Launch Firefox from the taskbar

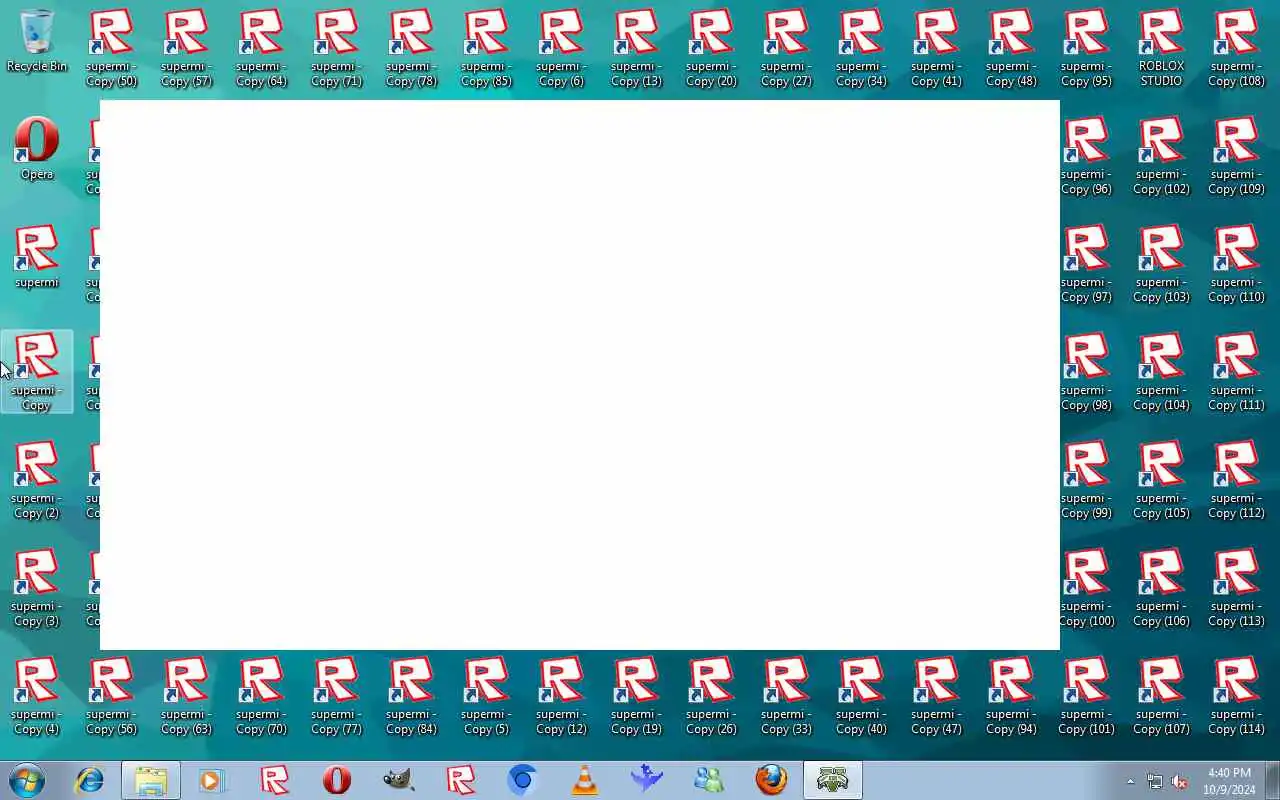[771, 780]
